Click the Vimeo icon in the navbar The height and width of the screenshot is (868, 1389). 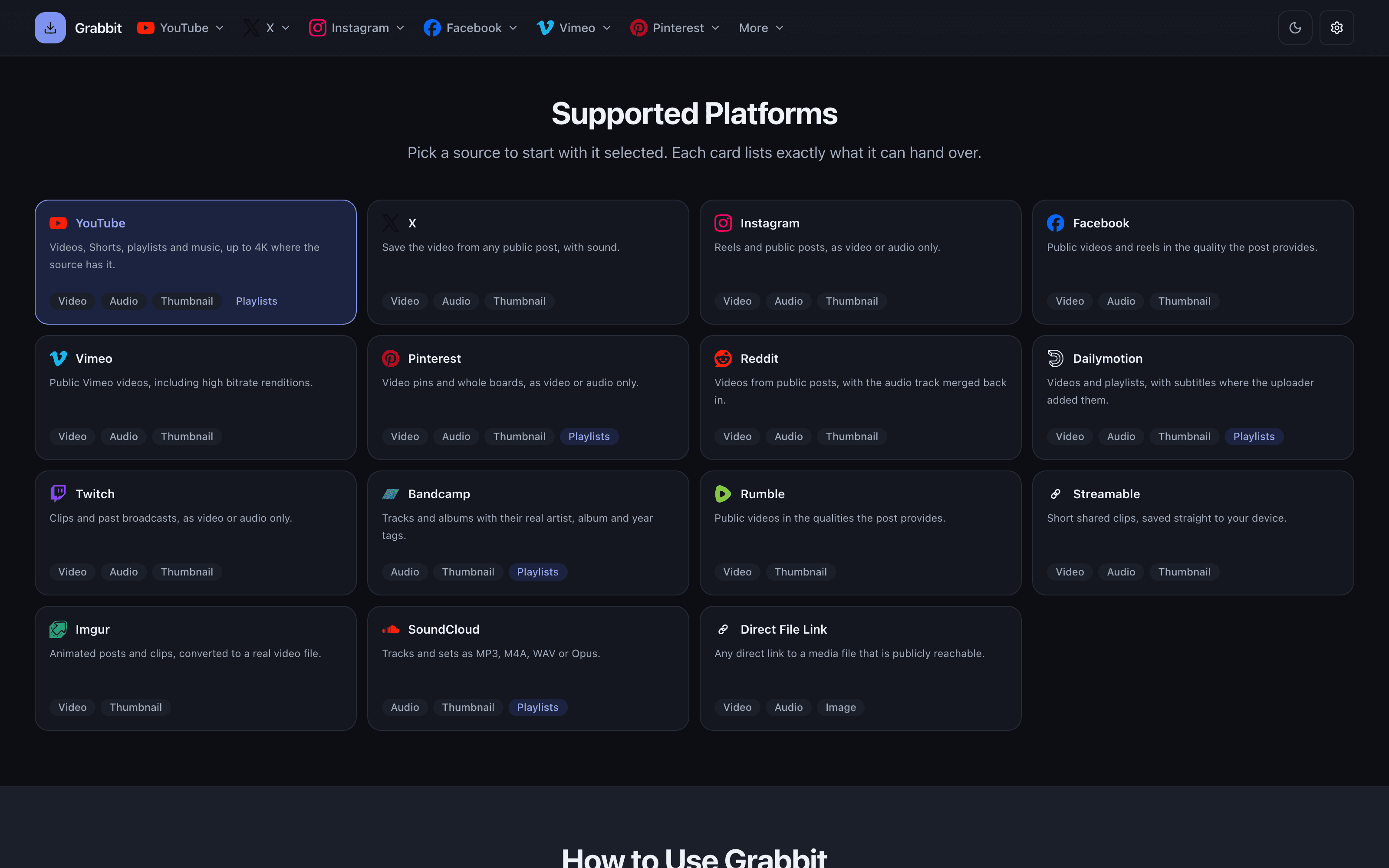545,27
